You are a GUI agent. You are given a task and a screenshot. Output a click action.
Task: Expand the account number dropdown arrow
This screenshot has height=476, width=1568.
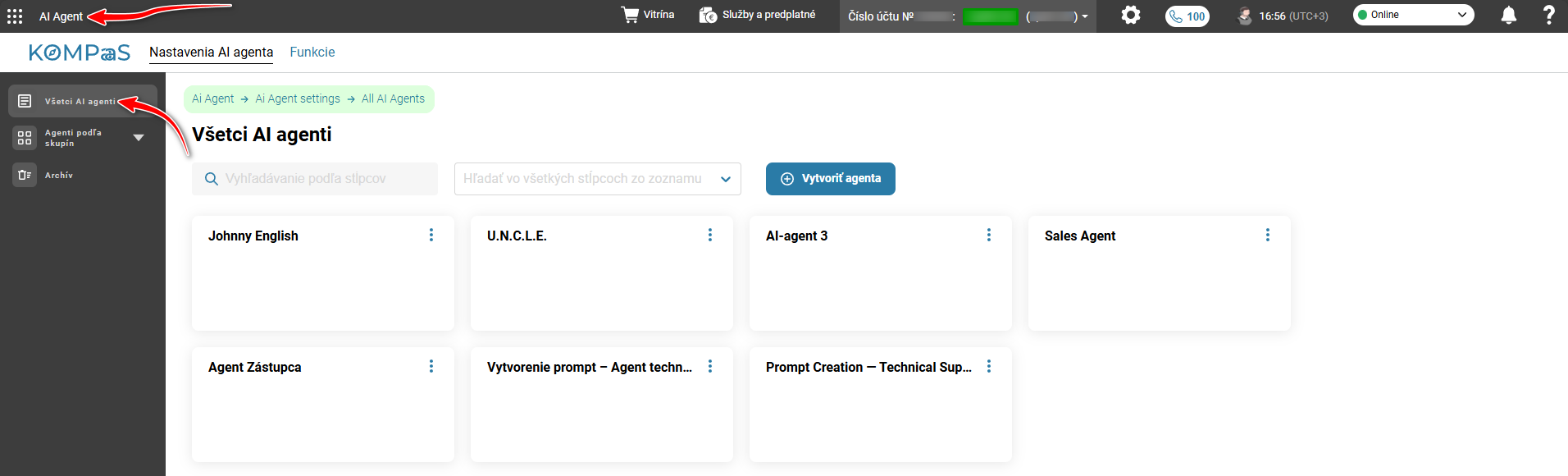[x=1085, y=16]
